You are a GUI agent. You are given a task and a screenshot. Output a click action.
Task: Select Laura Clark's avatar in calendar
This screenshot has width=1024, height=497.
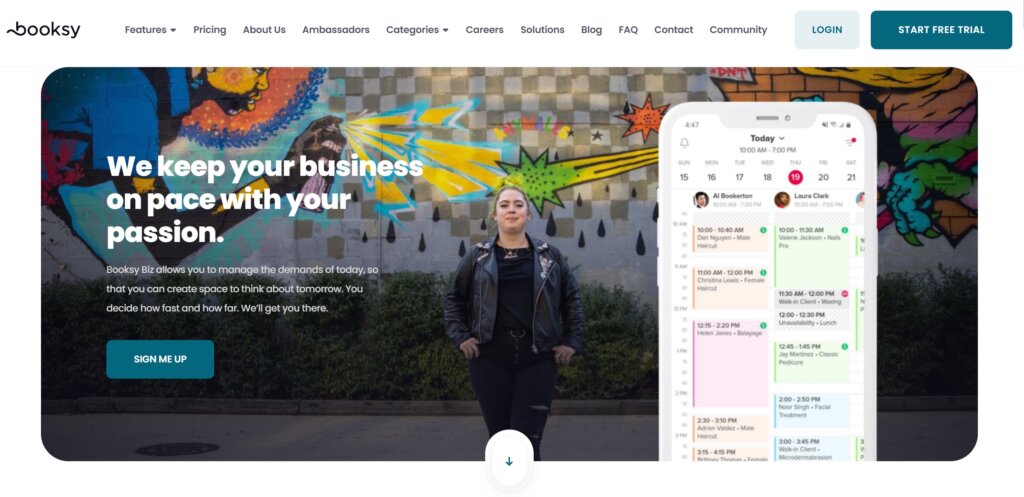click(x=782, y=199)
